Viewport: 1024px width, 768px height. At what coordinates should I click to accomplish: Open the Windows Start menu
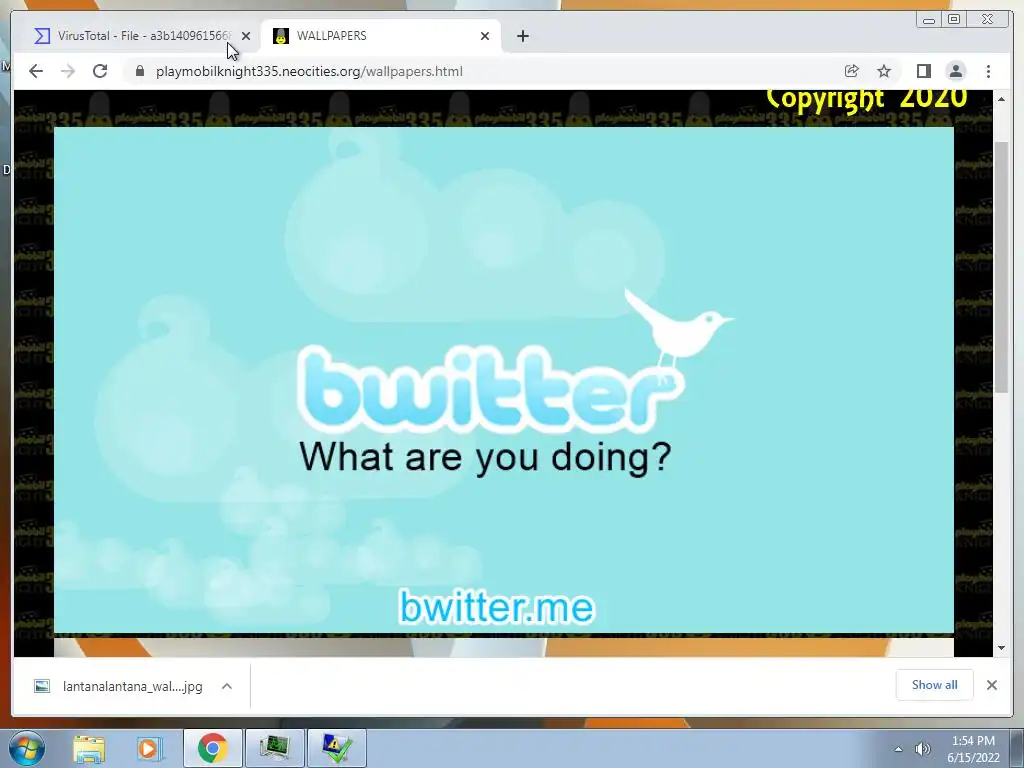(x=27, y=748)
